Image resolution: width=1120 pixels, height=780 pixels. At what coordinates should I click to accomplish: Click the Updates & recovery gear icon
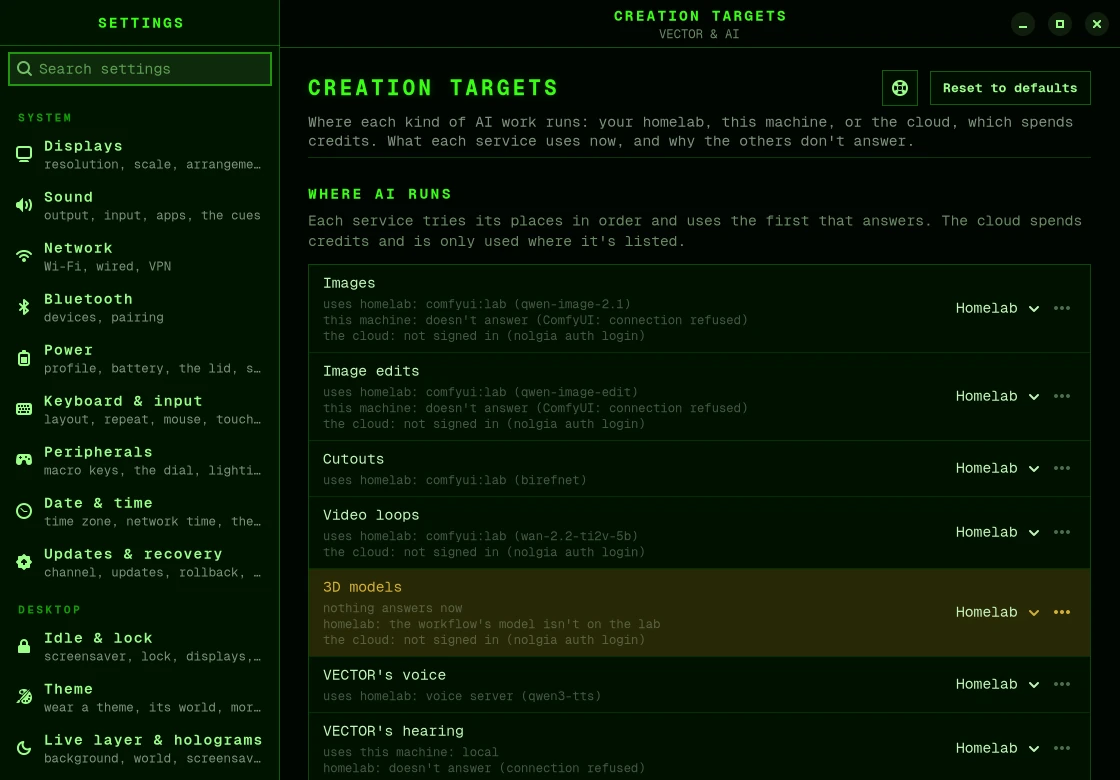[x=24, y=562]
